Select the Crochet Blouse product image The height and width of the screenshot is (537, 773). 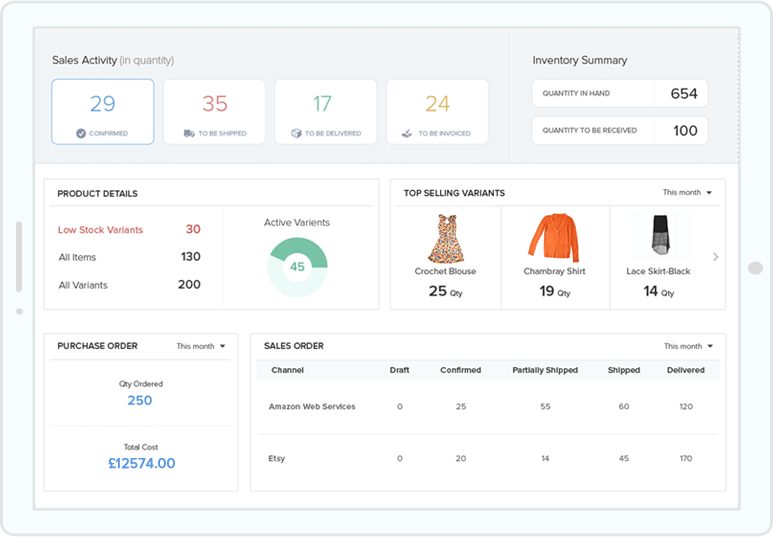[x=445, y=238]
